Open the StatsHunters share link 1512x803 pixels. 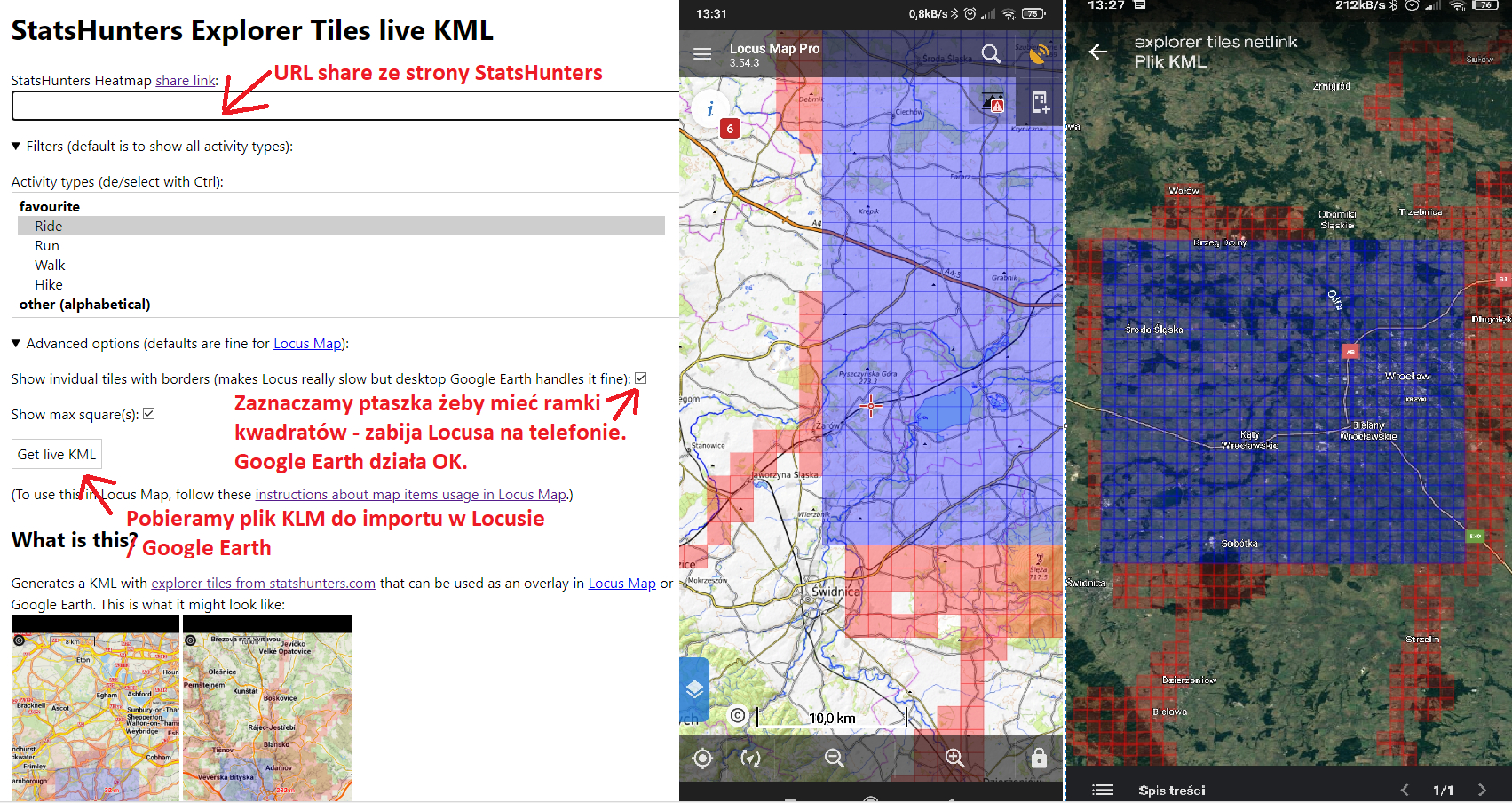[185, 80]
